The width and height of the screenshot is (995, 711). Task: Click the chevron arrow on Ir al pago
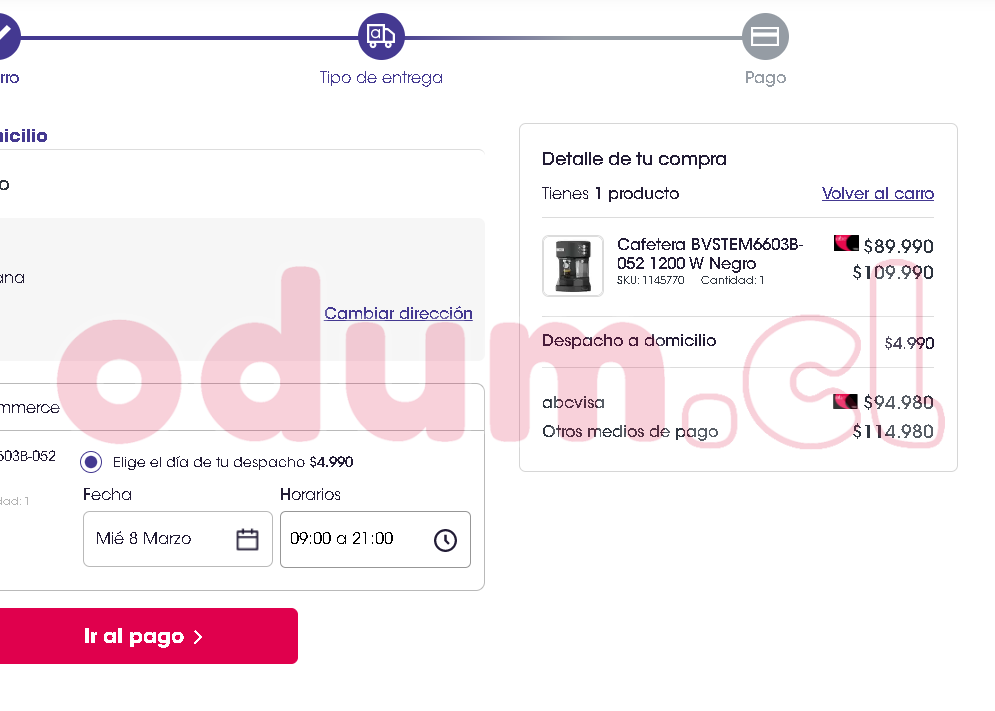point(198,637)
